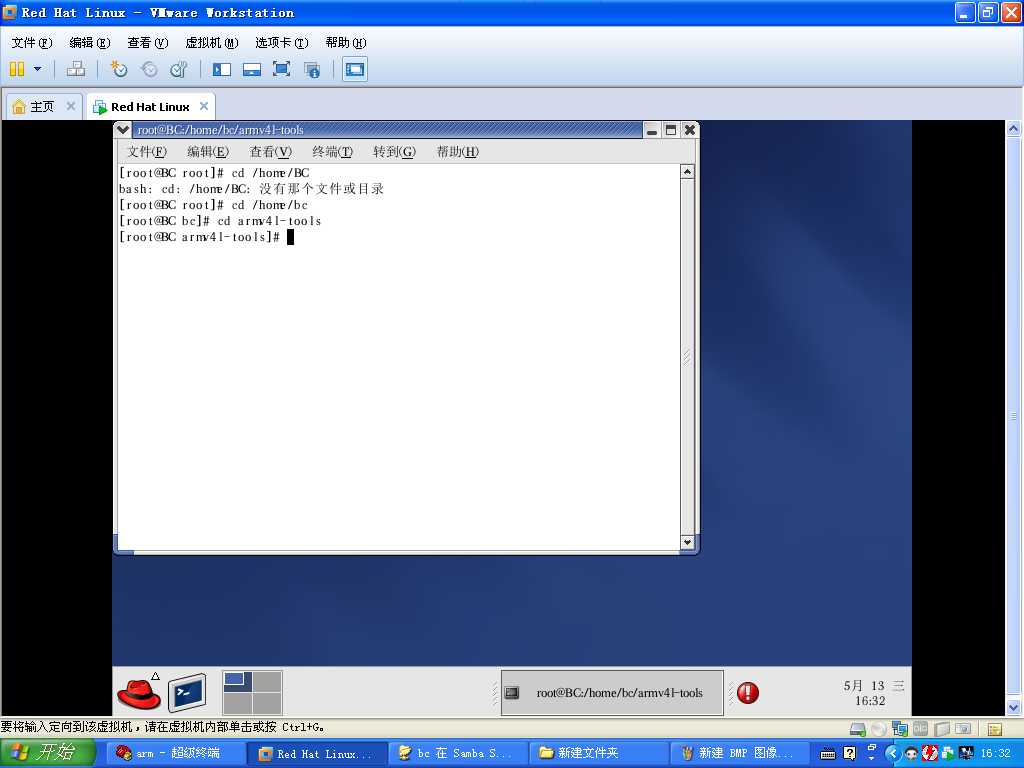The height and width of the screenshot is (768, 1024).
Task: Click the GNOME panel clock showing 16:32
Action: [872, 693]
